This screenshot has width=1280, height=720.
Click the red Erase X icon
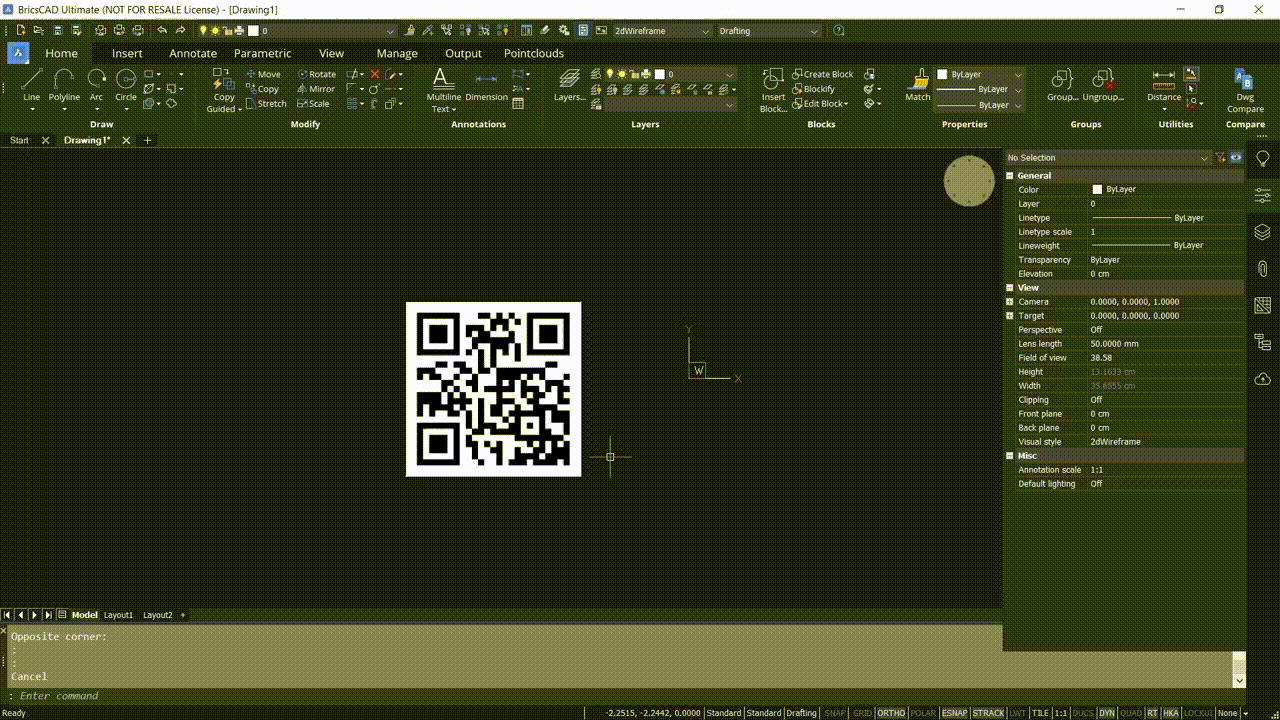click(375, 74)
